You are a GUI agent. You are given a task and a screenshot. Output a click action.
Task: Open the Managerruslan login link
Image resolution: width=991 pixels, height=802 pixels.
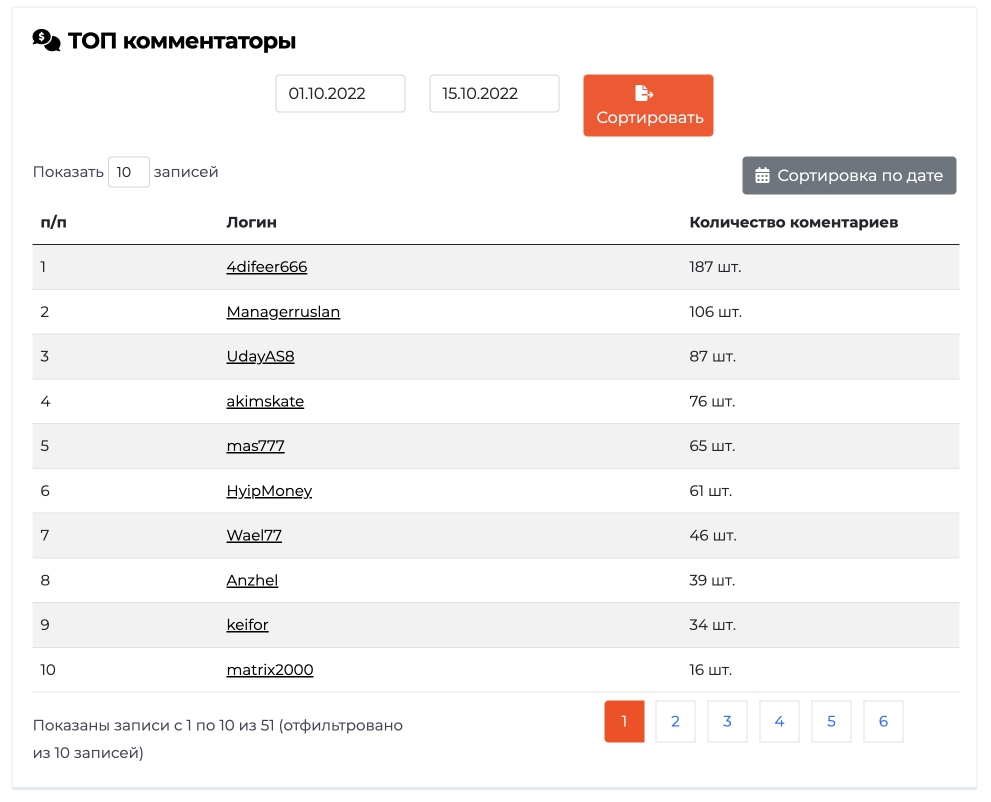coord(283,312)
